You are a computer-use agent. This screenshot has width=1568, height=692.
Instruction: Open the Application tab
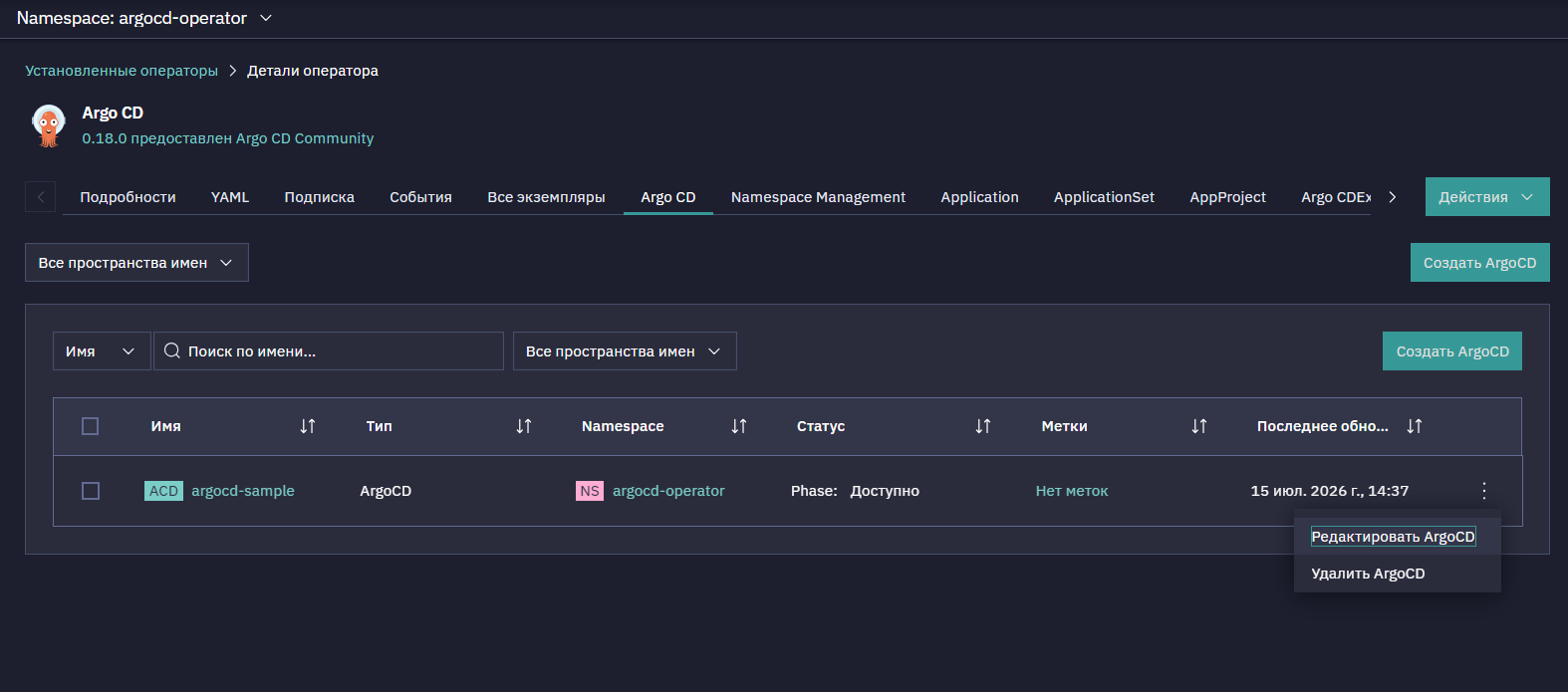click(x=979, y=197)
